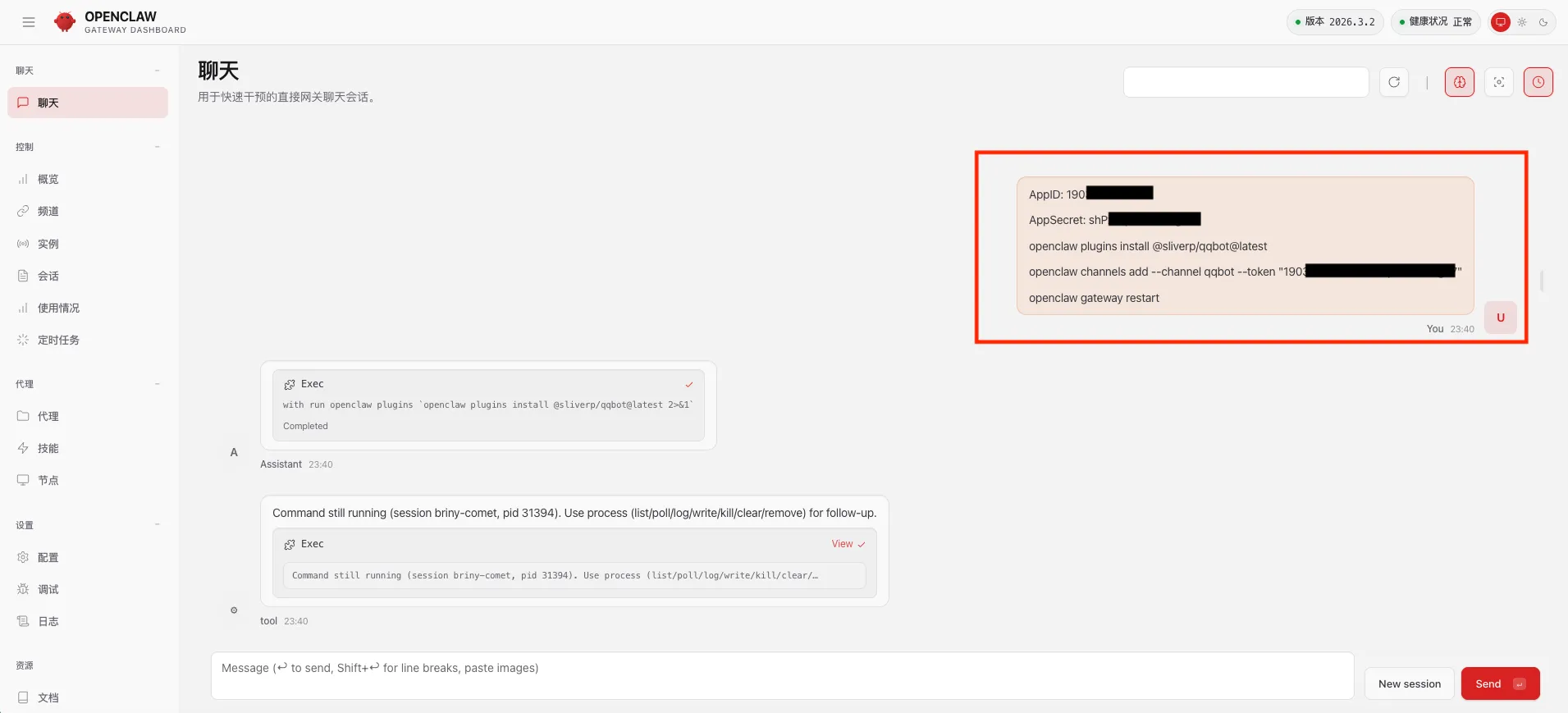Click the 版本 2026.3.2 version pill

[1335, 22]
